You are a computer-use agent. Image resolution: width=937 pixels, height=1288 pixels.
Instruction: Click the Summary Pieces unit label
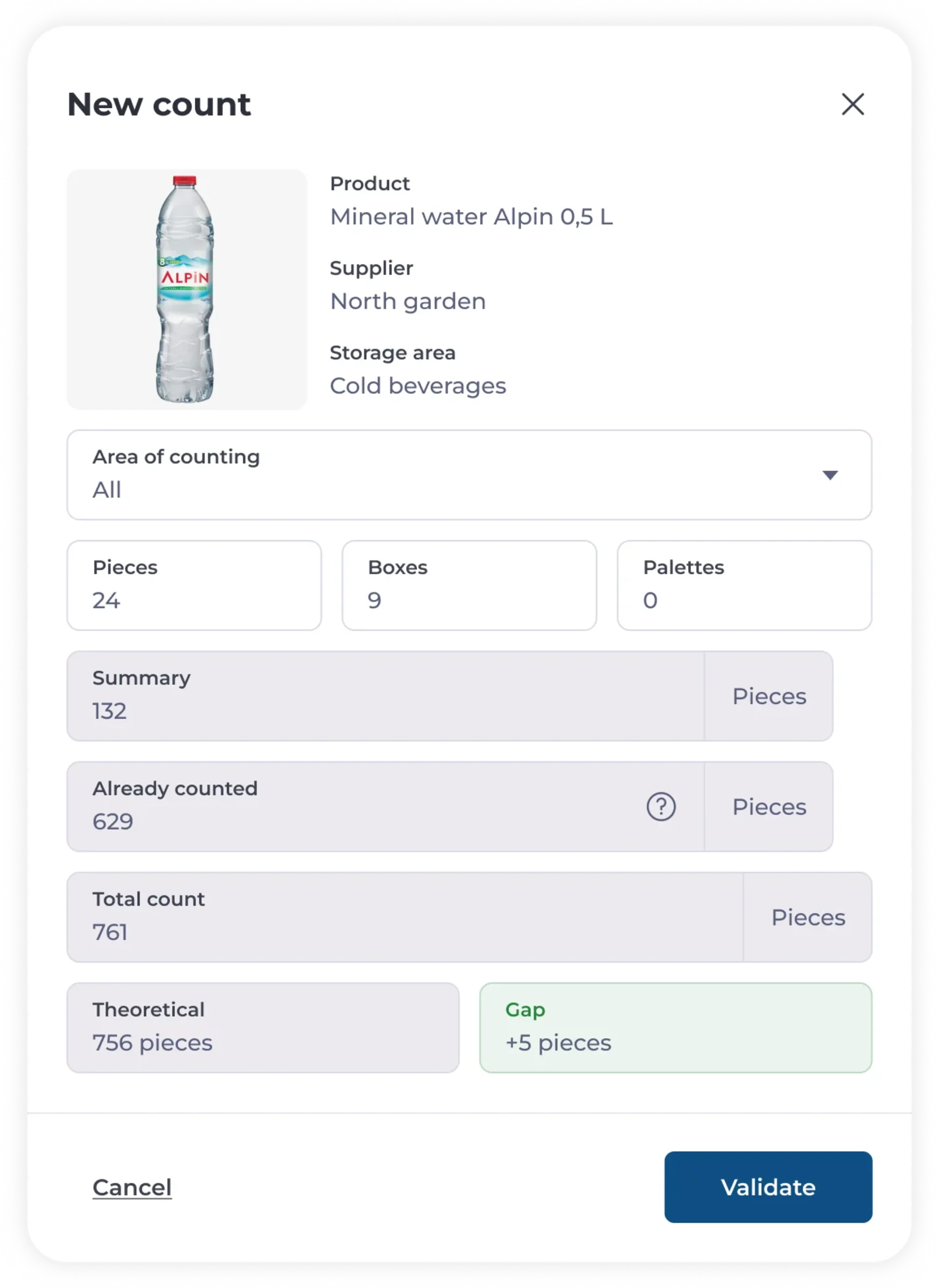tap(769, 696)
